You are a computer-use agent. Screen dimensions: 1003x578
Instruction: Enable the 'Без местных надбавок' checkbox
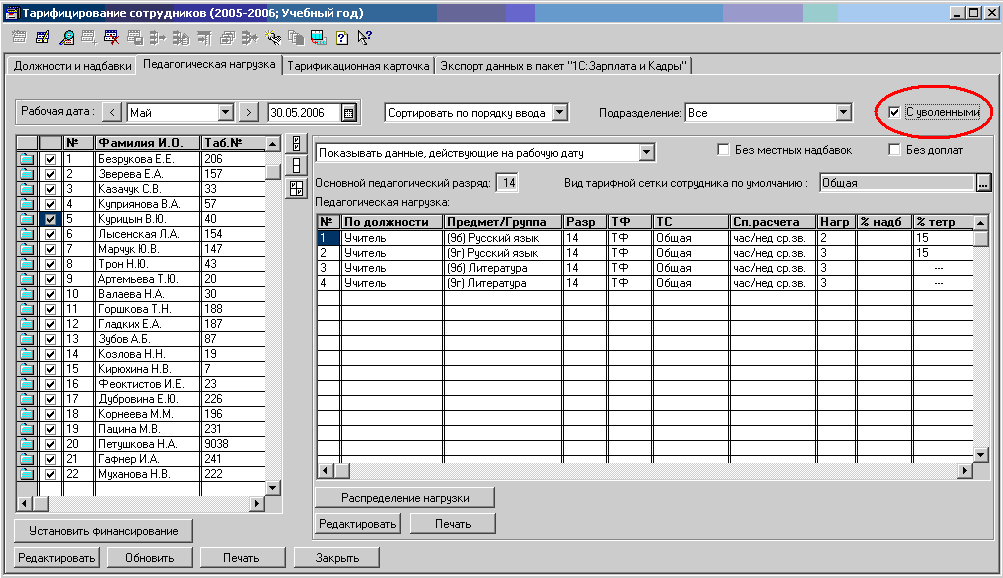[723, 151]
